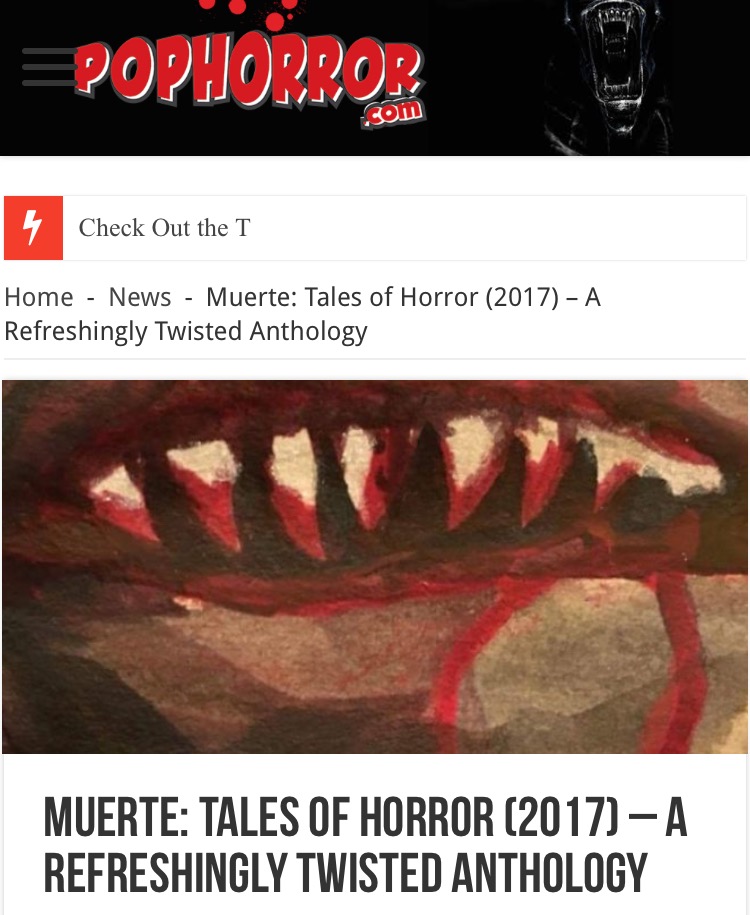The width and height of the screenshot is (750, 915).
Task: Open the News breadcrumb link
Action: (x=140, y=297)
